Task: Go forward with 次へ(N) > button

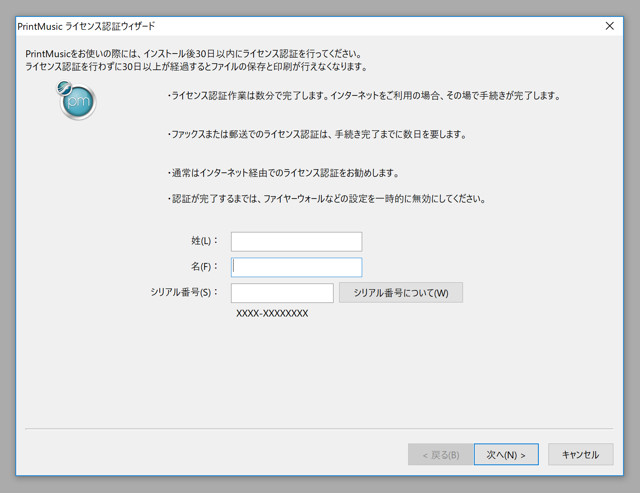Action: [506, 454]
